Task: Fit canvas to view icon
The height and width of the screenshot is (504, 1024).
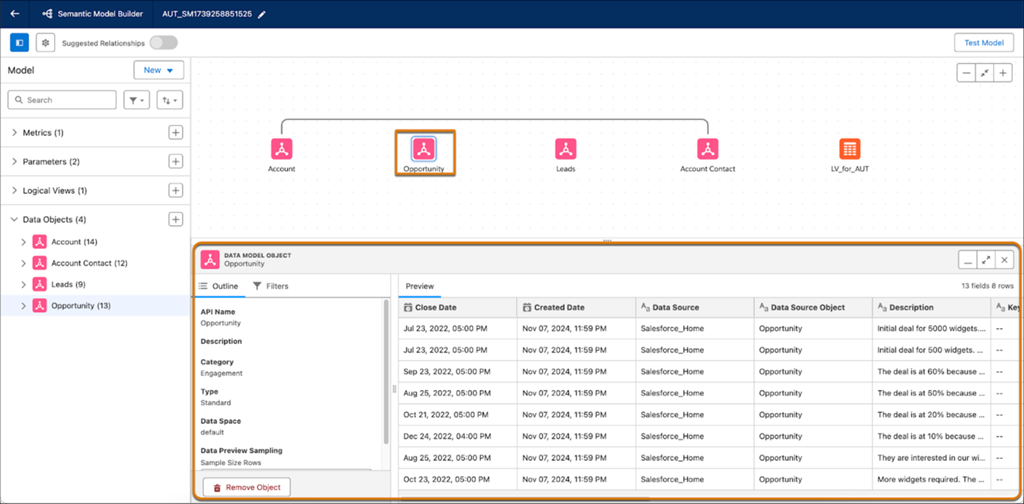Action: point(985,73)
